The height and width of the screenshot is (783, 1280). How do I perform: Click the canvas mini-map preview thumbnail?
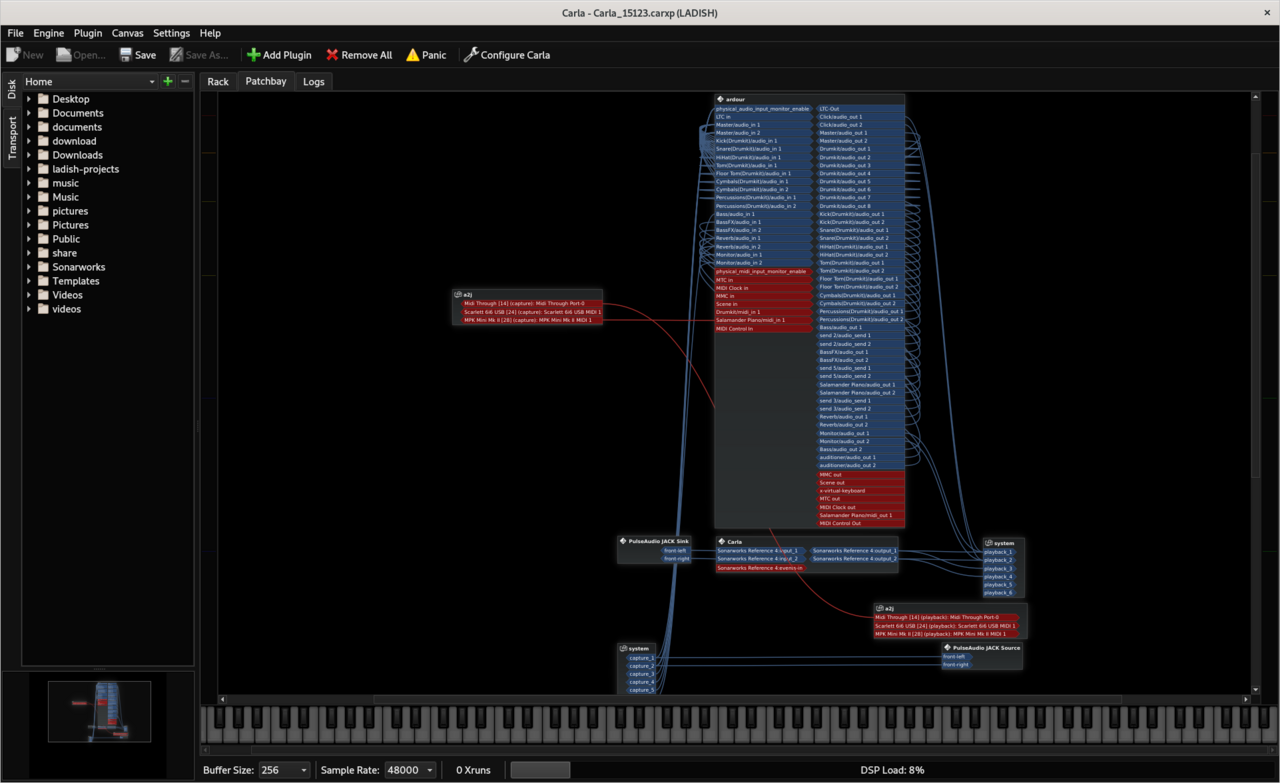tap(99, 711)
